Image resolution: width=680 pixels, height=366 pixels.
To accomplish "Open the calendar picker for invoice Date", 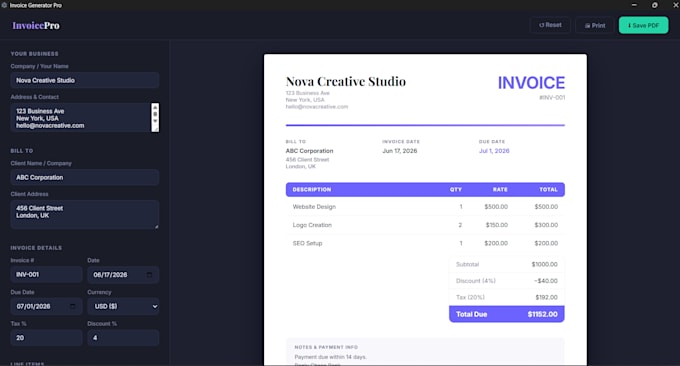I will (149, 275).
